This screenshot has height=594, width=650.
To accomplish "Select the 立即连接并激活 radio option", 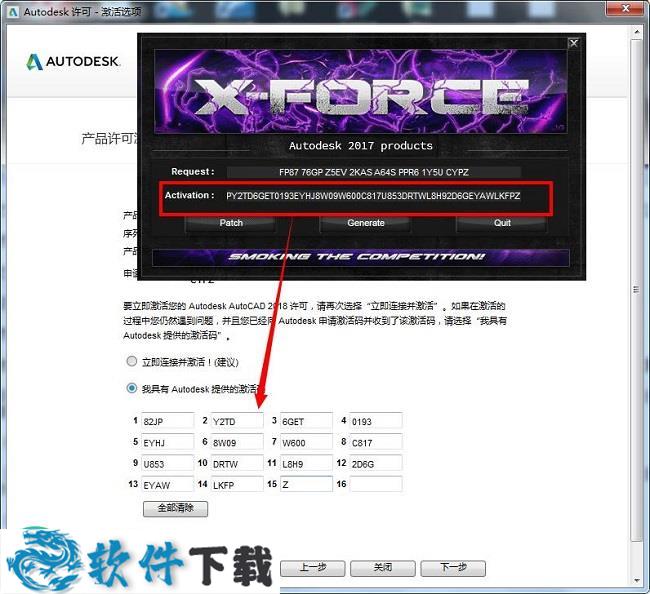I will pyautogui.click(x=131, y=361).
